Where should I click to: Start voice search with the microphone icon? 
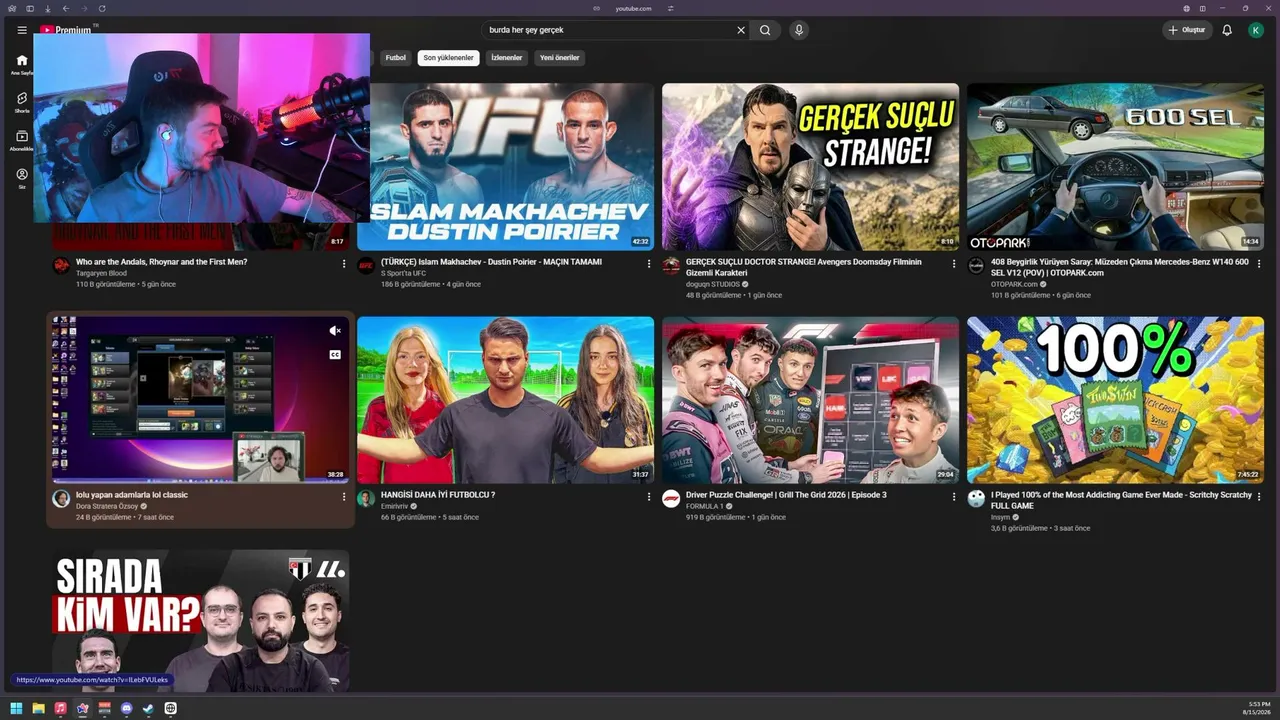click(798, 30)
